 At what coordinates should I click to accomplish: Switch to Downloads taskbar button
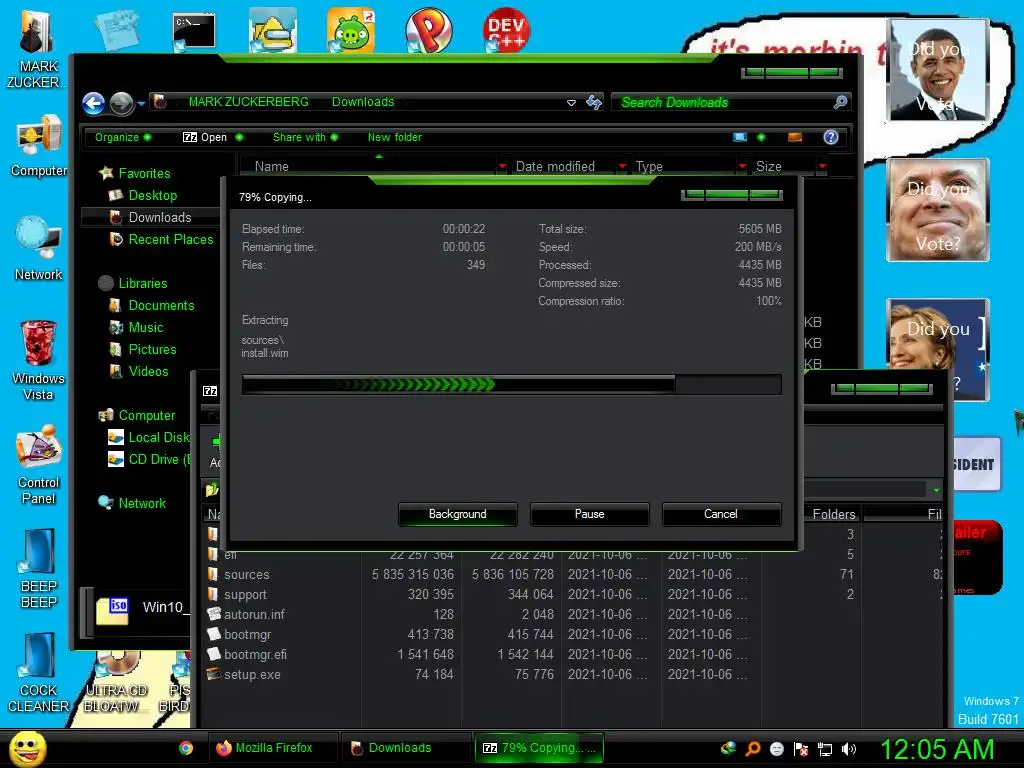point(406,748)
